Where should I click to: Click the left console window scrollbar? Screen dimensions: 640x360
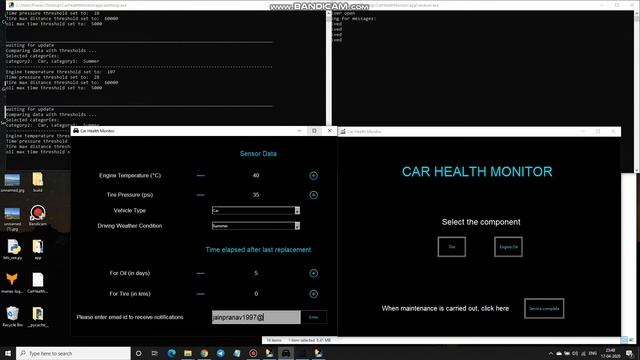[x=329, y=68]
